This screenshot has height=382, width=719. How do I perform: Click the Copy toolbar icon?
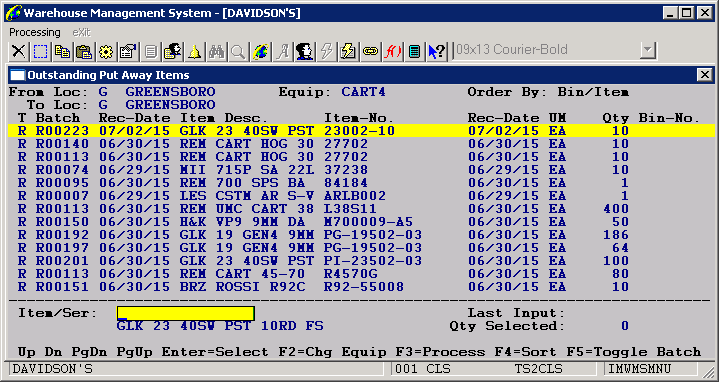[x=62, y=51]
